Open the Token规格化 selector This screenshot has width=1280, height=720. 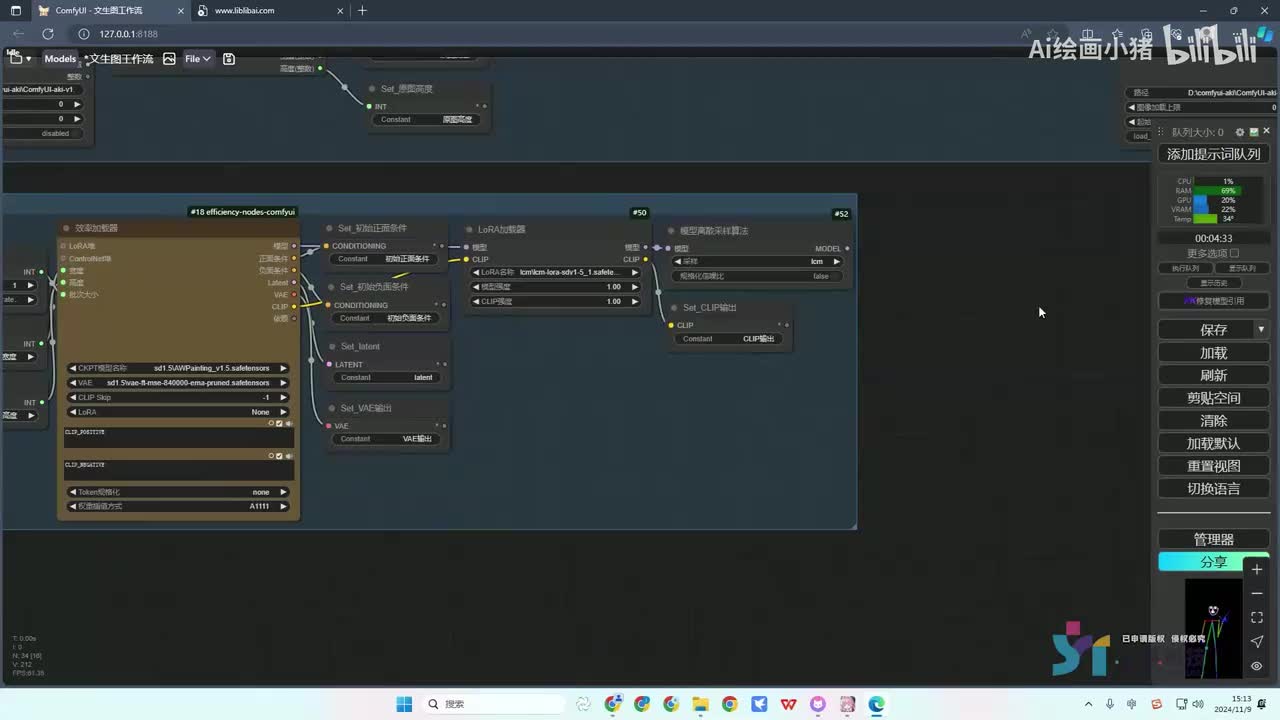(x=178, y=492)
